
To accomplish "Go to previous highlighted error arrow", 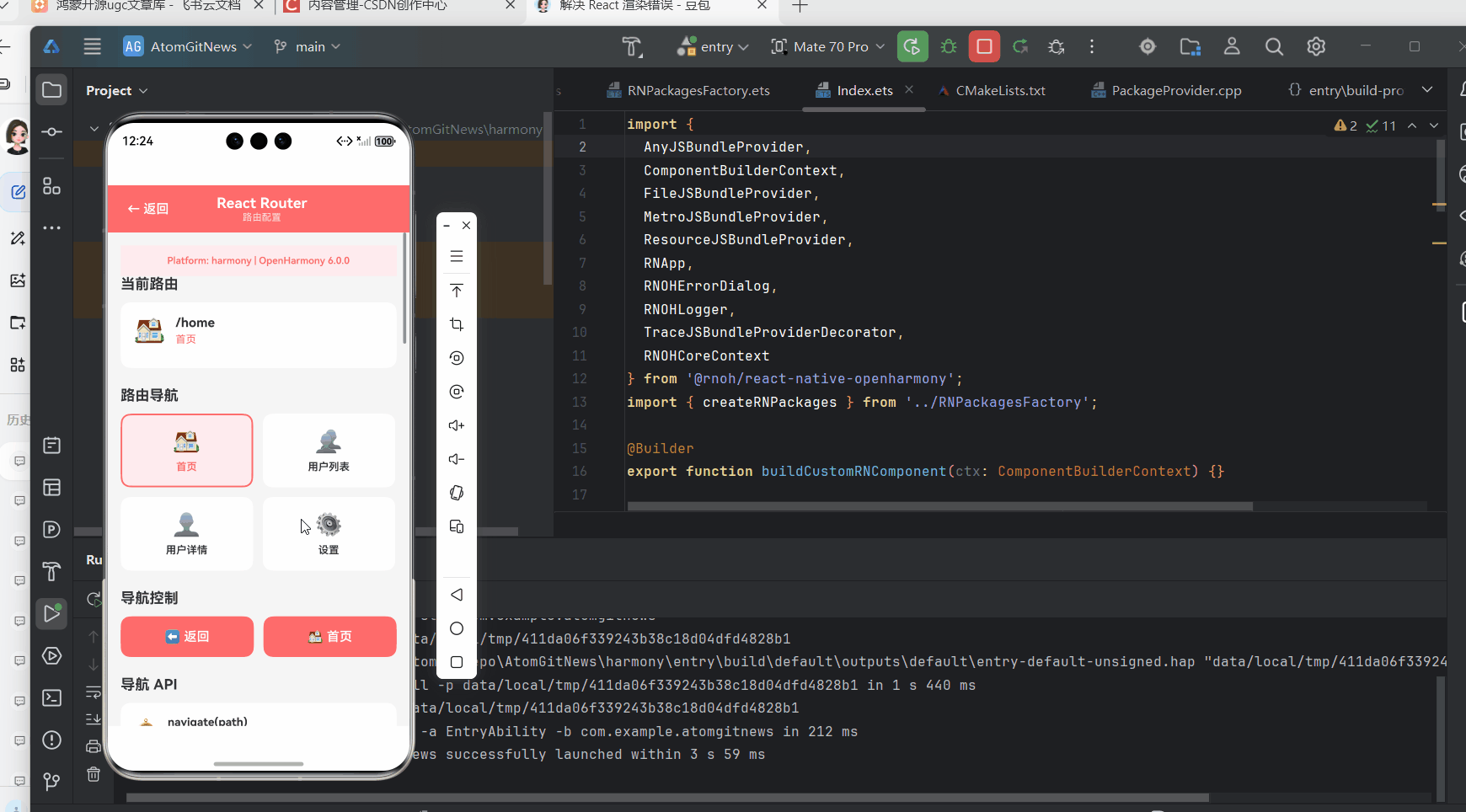I will (x=1412, y=126).
